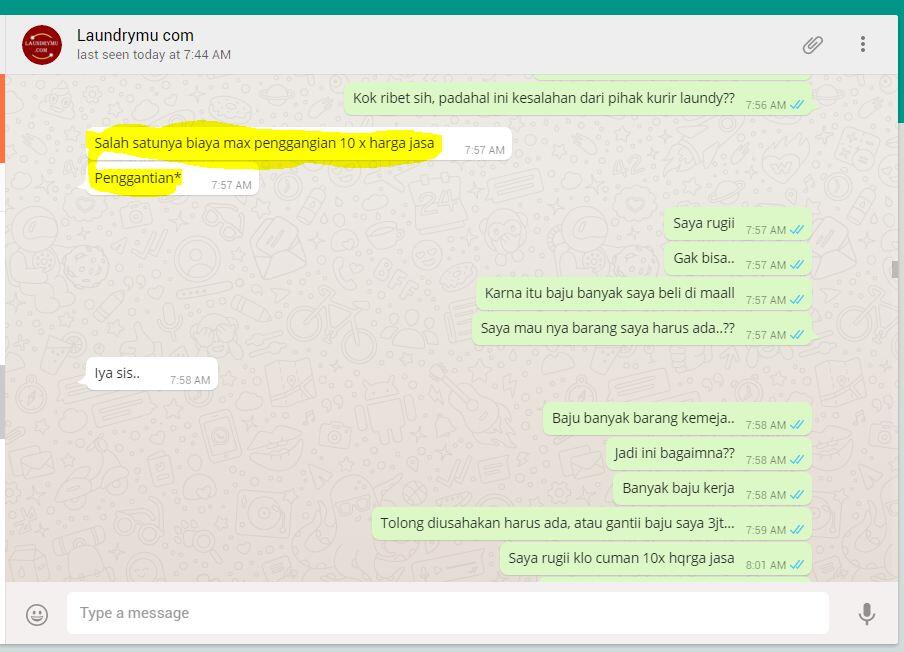The width and height of the screenshot is (904, 652).
Task: Click the 8:01 AM timestamp
Action: coord(766,565)
